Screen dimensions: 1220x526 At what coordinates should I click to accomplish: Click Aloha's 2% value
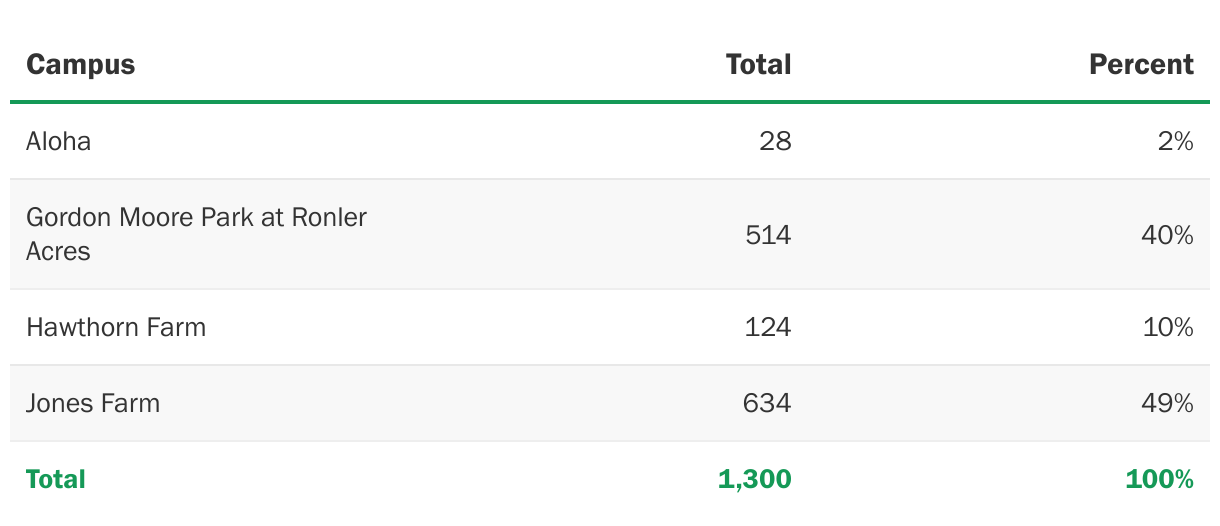[x=1176, y=141]
